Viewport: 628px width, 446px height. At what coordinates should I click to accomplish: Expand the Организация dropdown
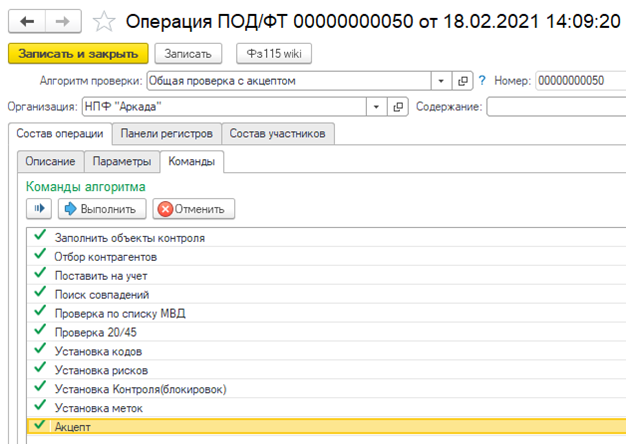(376, 107)
